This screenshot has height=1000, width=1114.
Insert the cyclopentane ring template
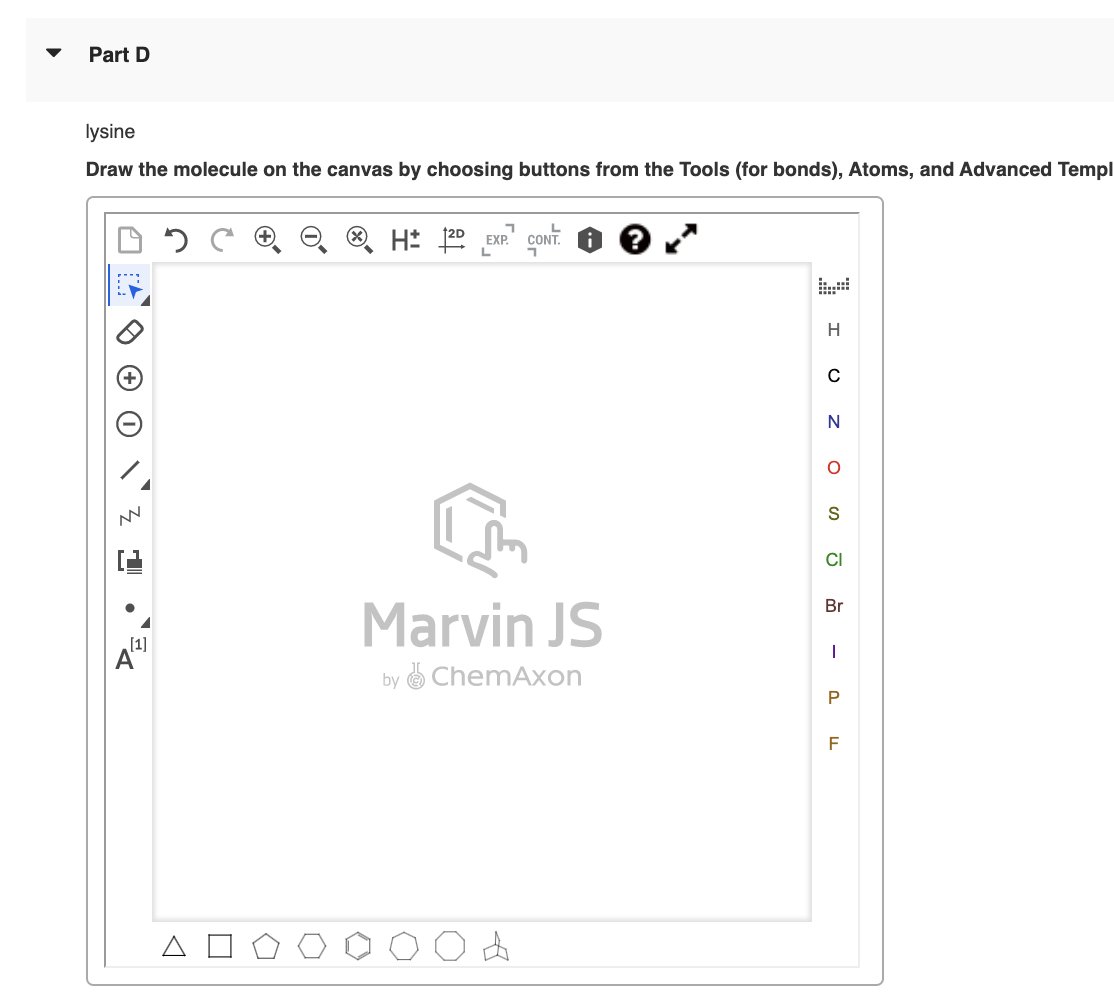pyautogui.click(x=266, y=947)
